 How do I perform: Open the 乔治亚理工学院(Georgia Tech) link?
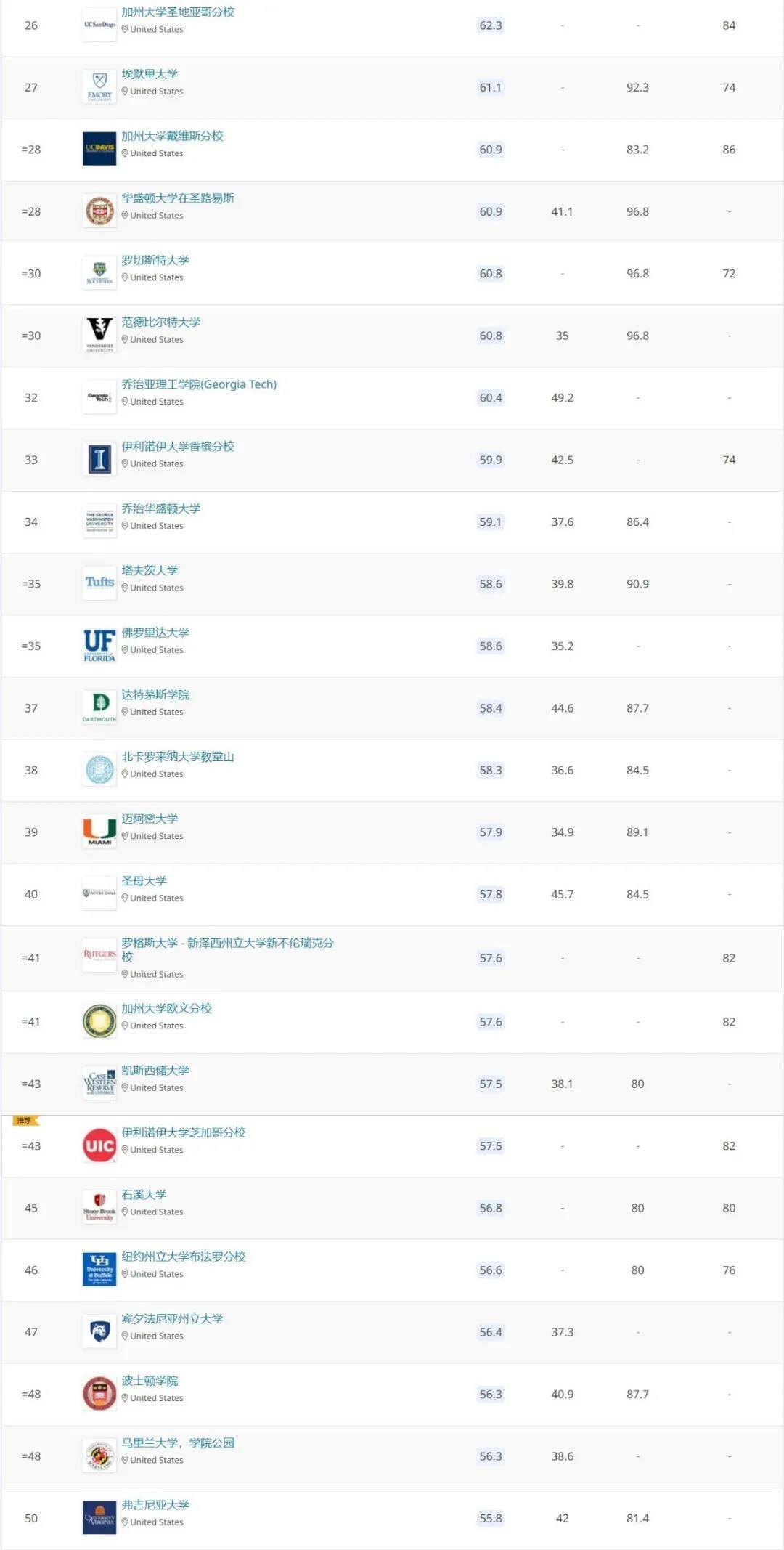pyautogui.click(x=199, y=384)
